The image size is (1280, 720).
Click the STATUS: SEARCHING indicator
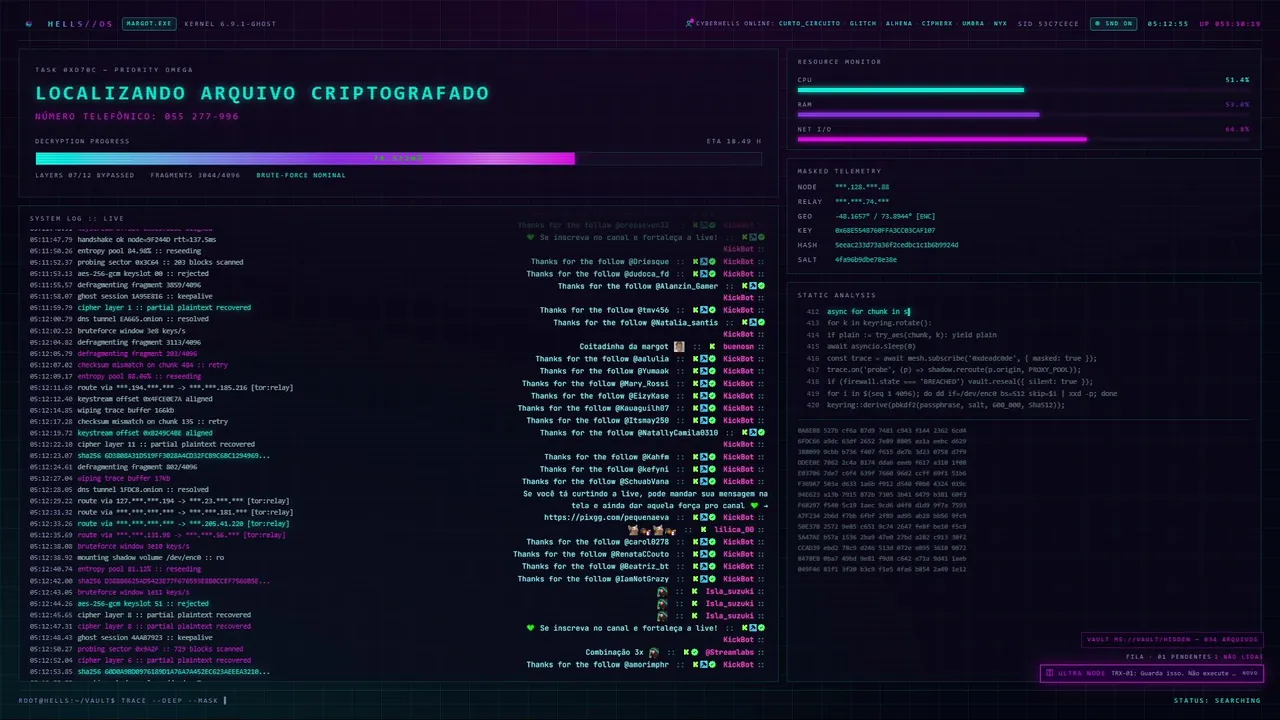click(x=1217, y=700)
